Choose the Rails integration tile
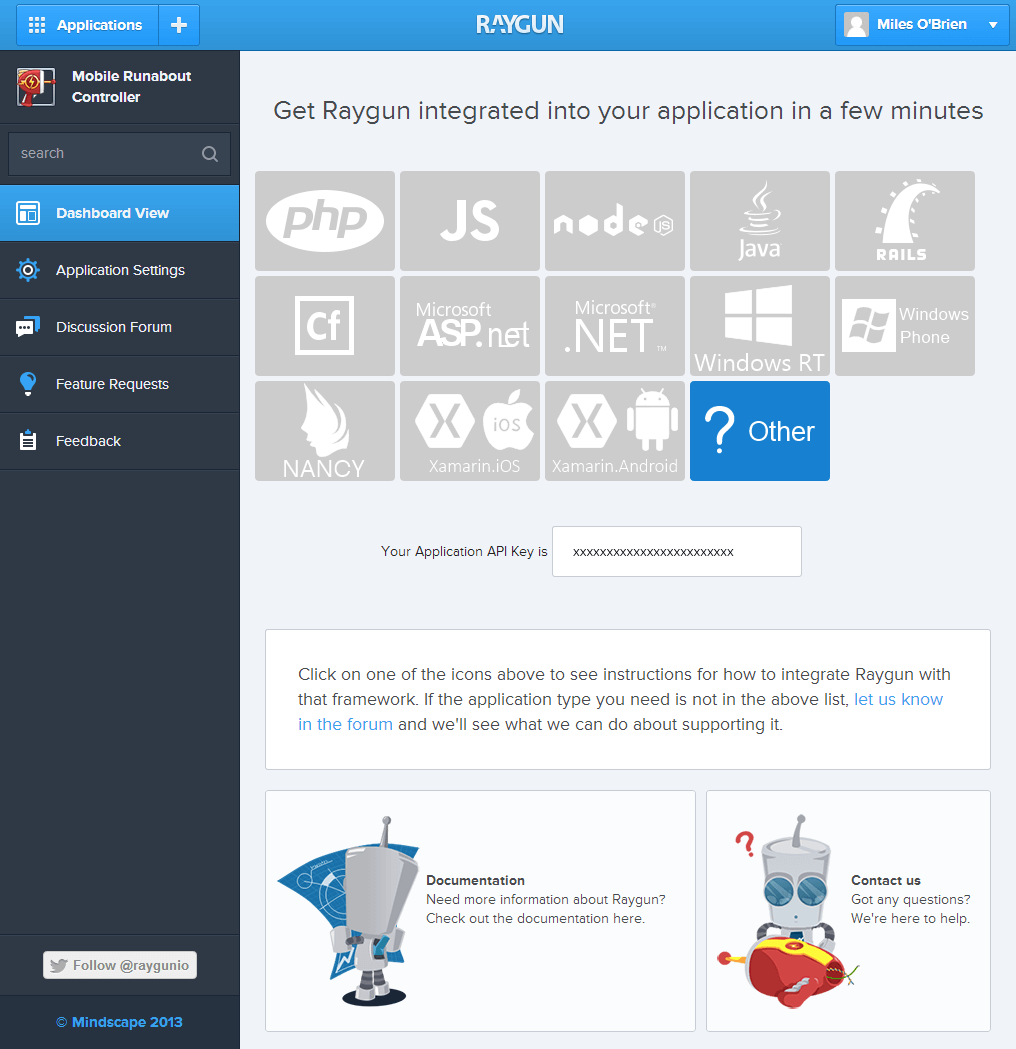Image resolution: width=1016 pixels, height=1049 pixels. (904, 221)
